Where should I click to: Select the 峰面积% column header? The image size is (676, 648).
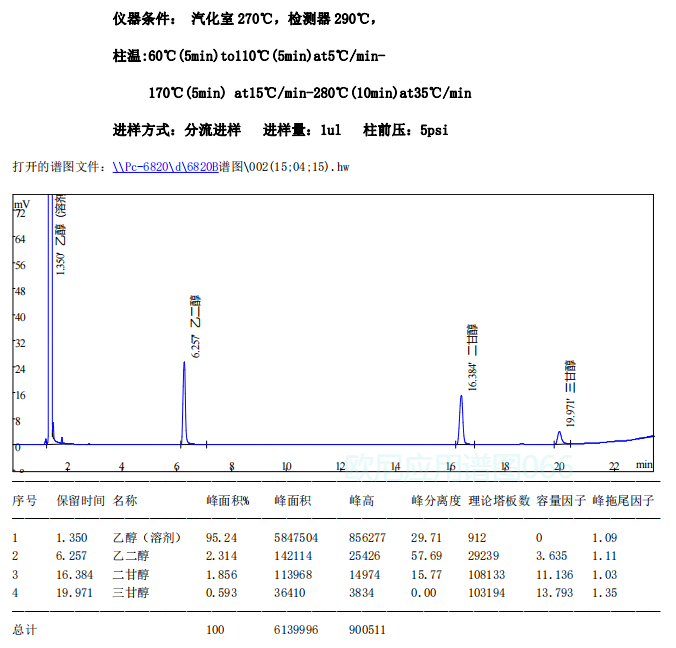tap(227, 500)
